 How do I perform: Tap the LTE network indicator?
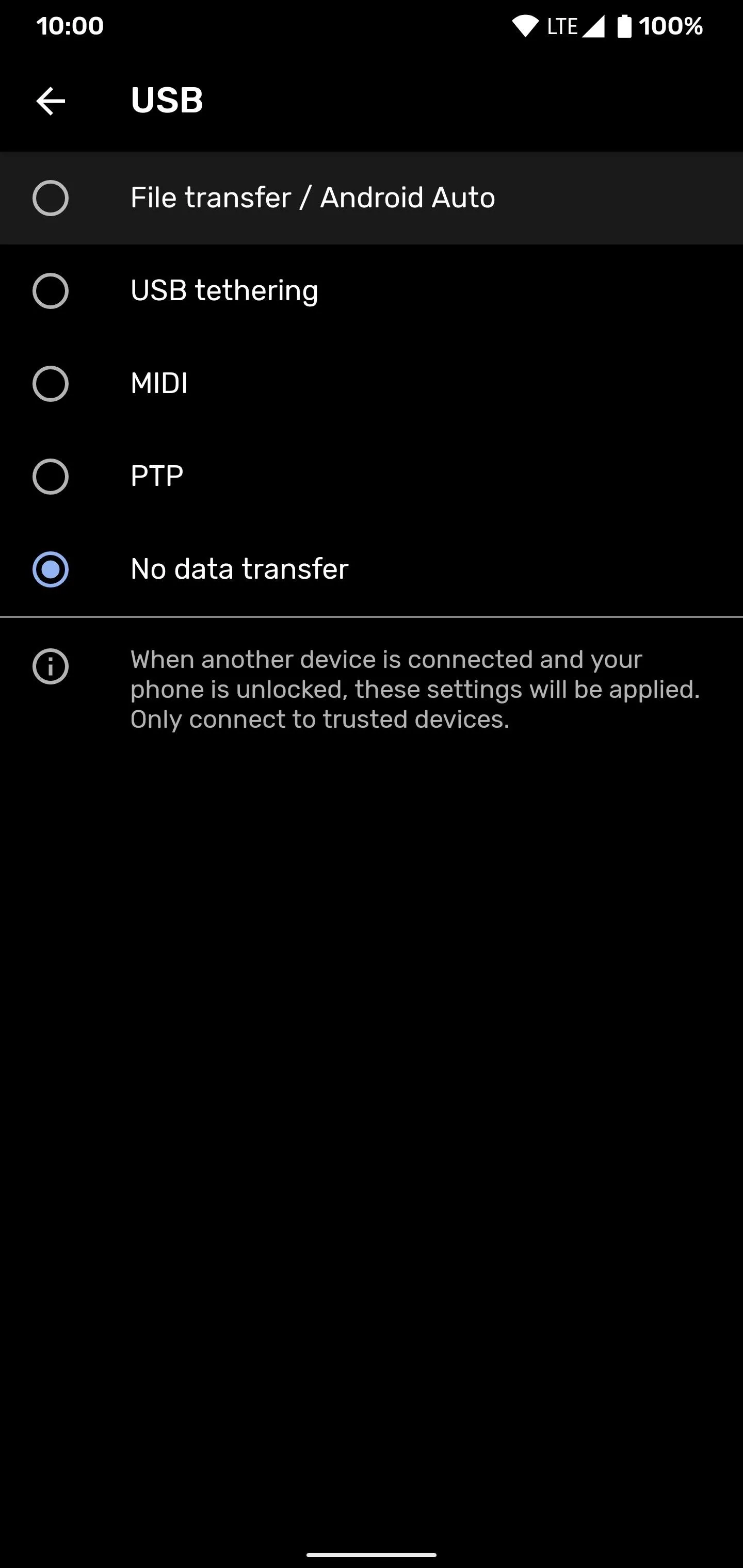click(x=561, y=26)
